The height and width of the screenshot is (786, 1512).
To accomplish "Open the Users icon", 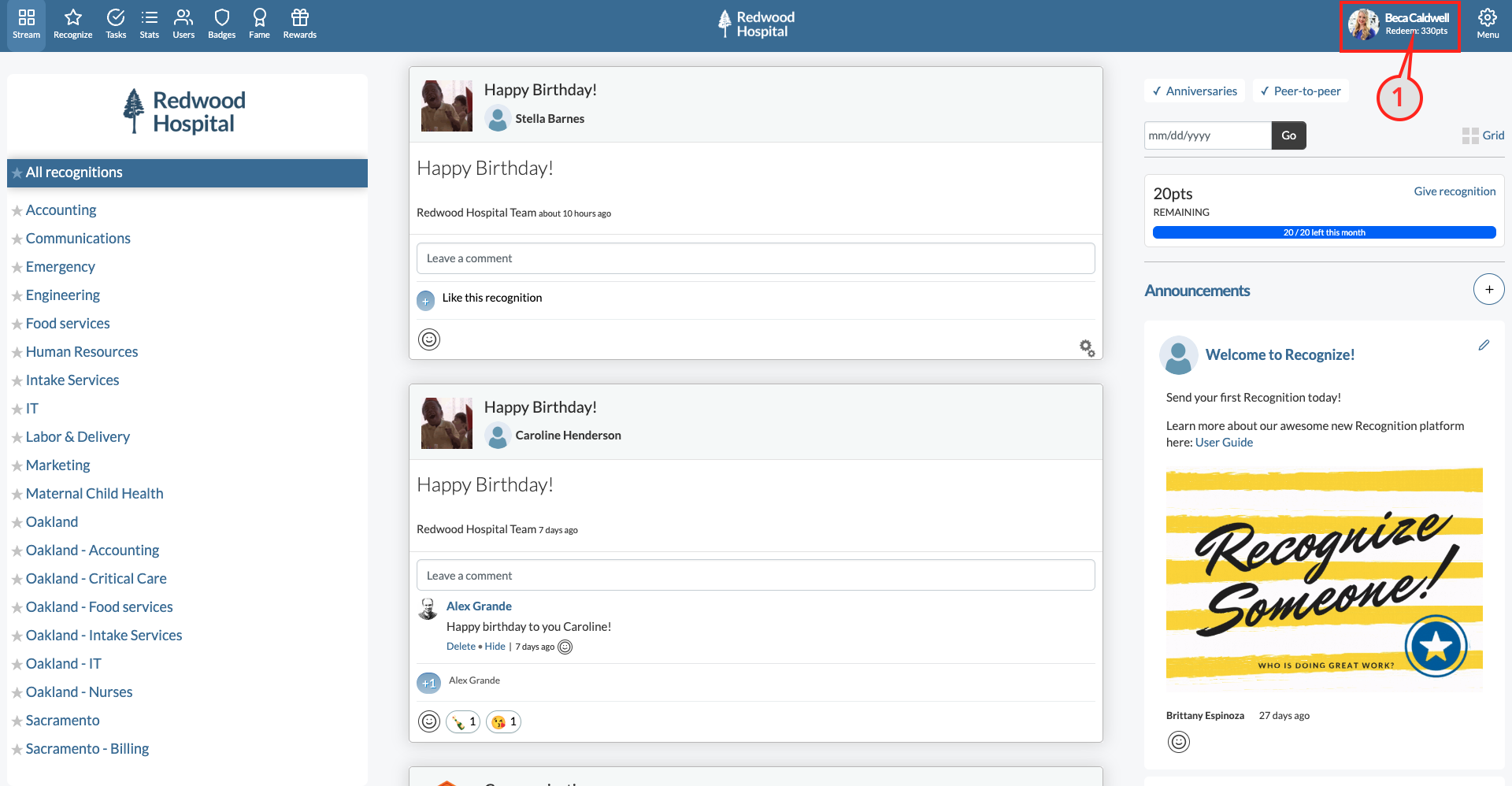I will pos(183,24).
